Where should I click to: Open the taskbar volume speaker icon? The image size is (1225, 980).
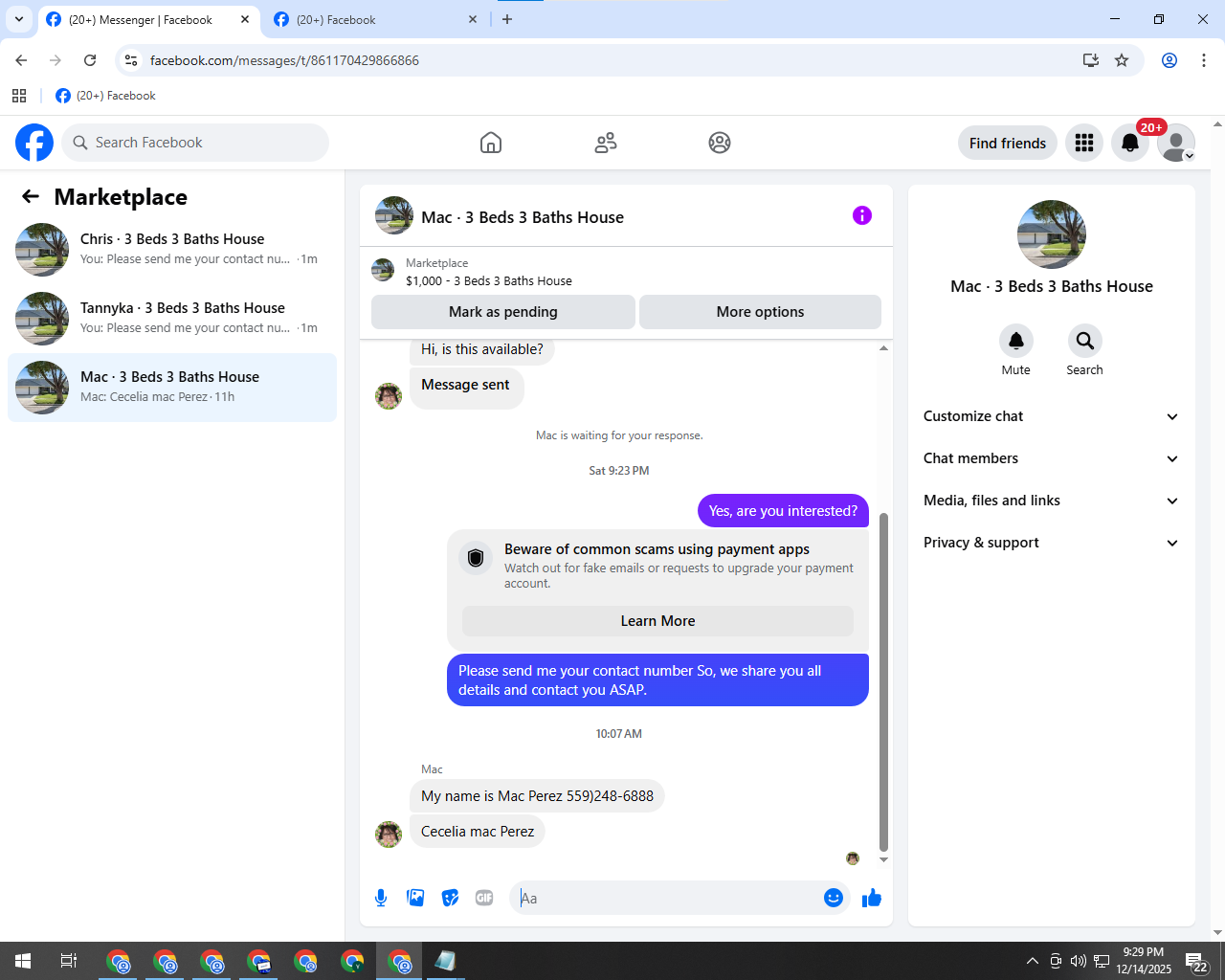[1079, 961]
